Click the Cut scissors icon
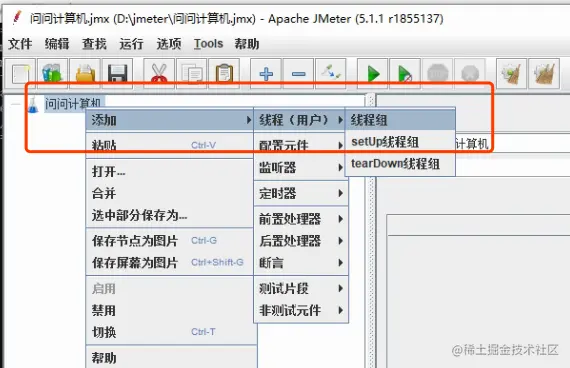Screen dimensions: 570x368 point(159,73)
